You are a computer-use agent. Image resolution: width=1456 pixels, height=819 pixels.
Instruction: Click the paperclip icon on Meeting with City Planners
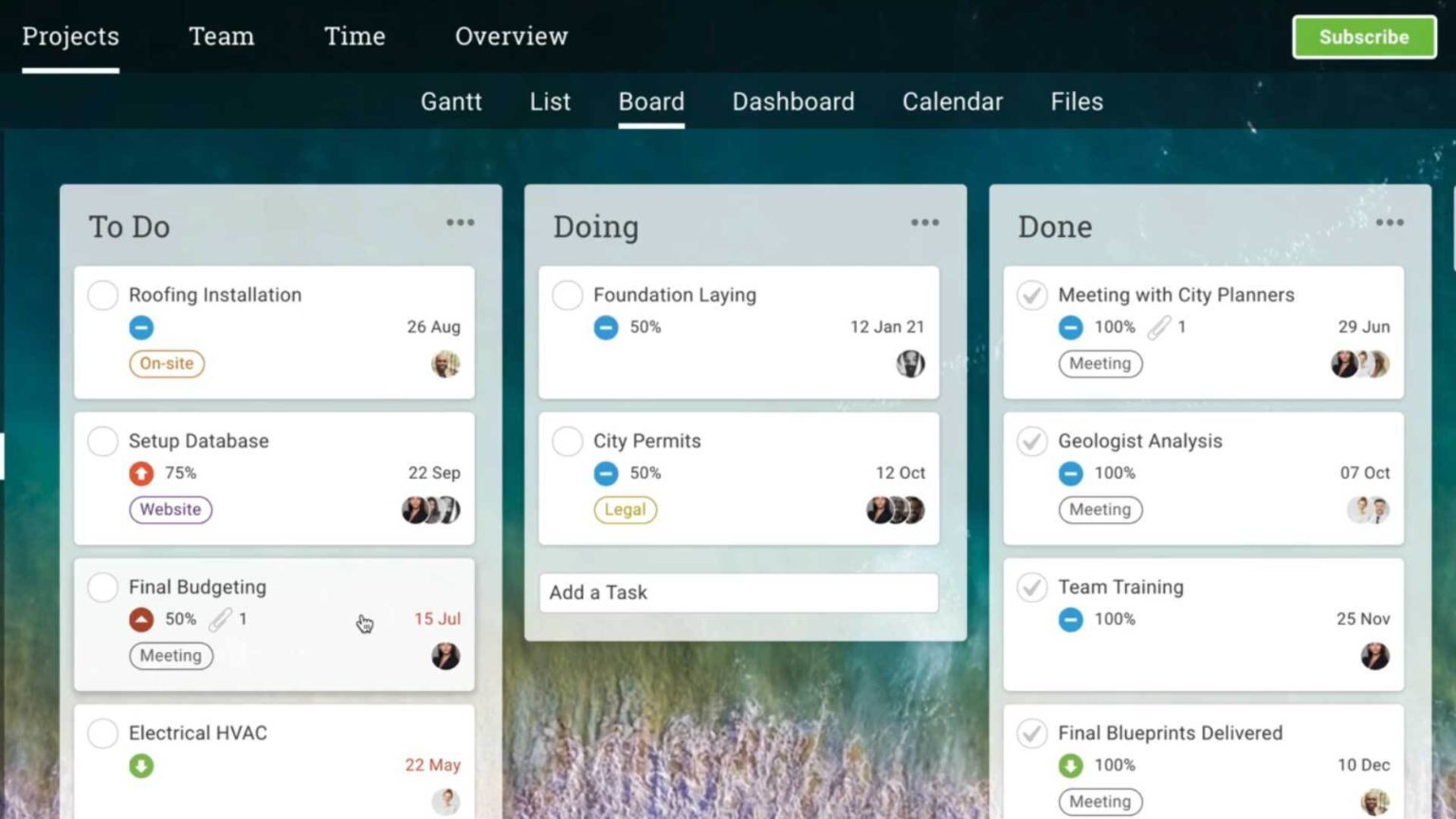tap(1158, 327)
